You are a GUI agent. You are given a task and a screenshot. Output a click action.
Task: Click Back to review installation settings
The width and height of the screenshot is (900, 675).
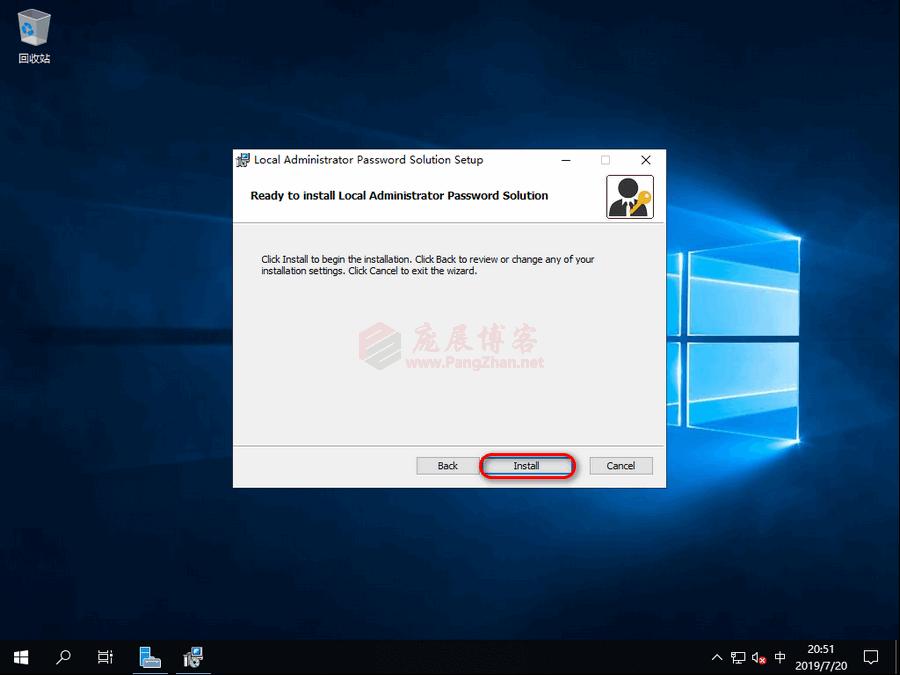point(447,465)
